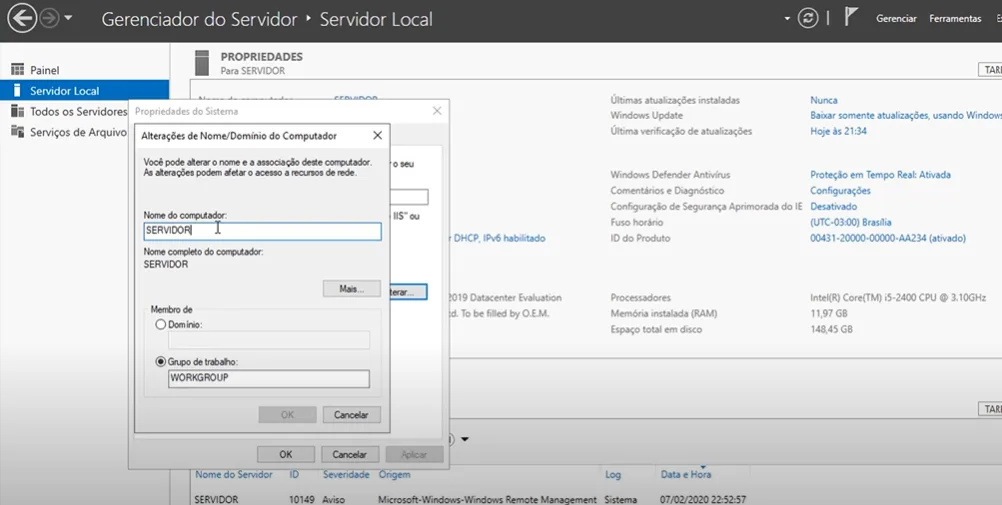Click the disabled Domínio text field
The image size is (1002, 505).
(x=269, y=340)
